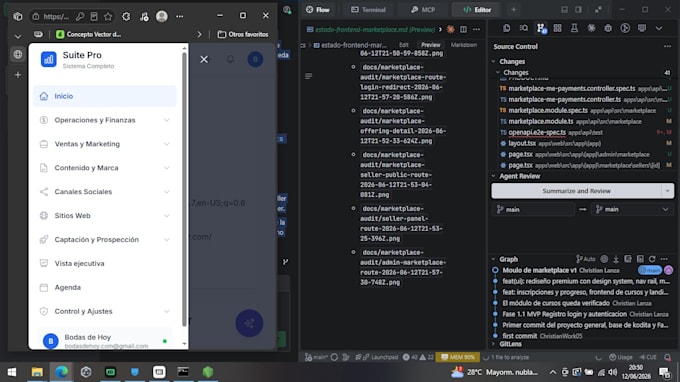
Task: Select the Editor tab
Action: [477, 10]
